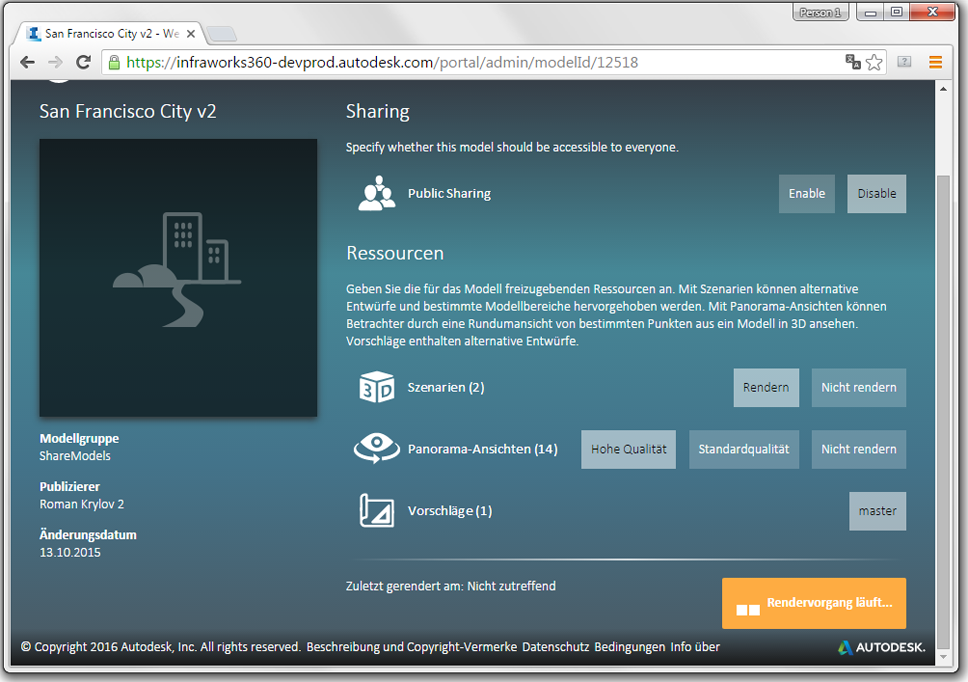
Task: Open a new browser tab
Action: click(x=221, y=34)
